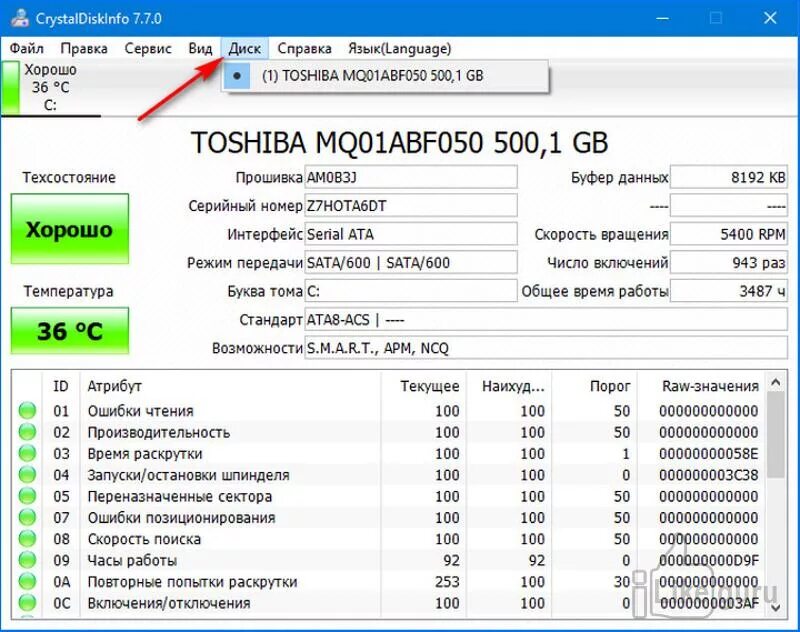
Task: Click the Прошивка field AM0B3J
Action: pyautogui.click(x=411, y=178)
